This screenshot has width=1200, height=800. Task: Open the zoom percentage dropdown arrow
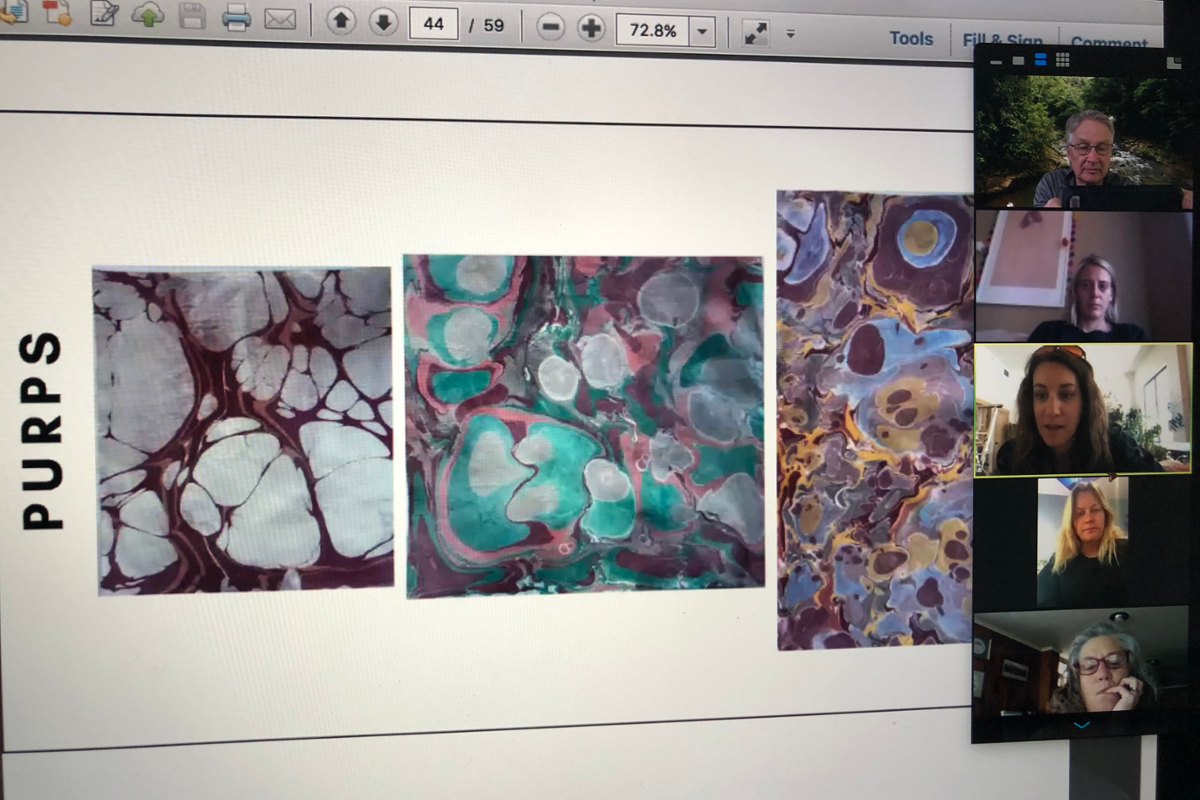pos(701,32)
